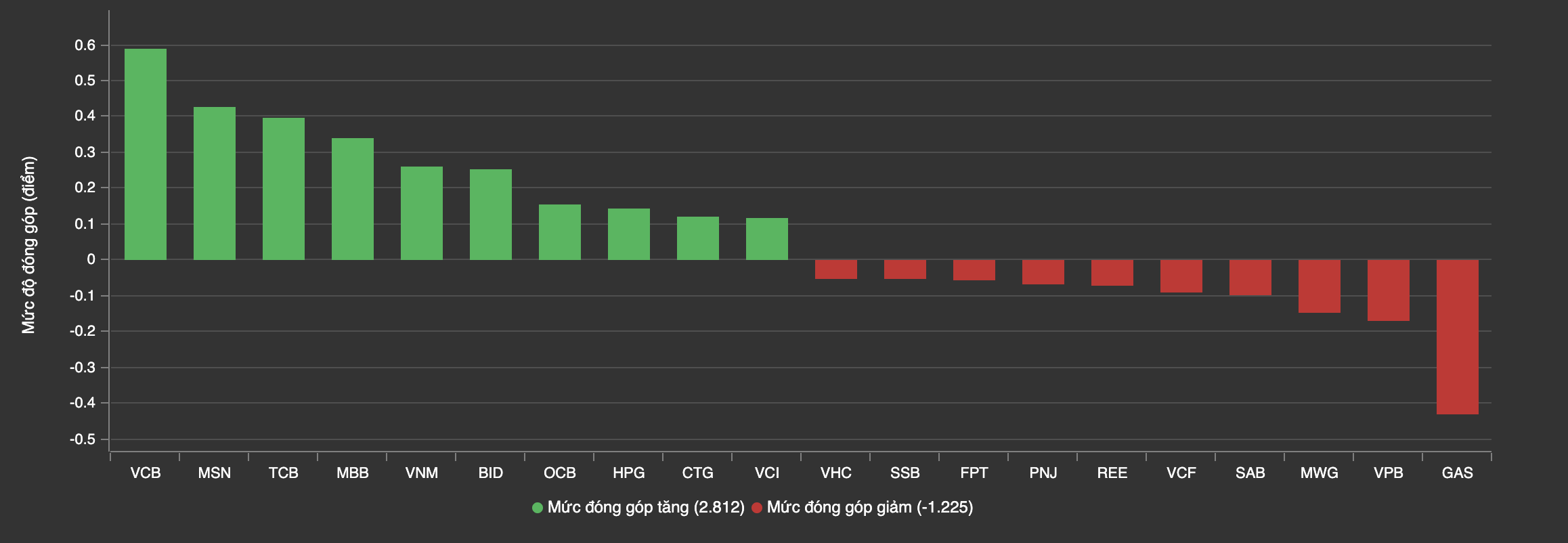Toggle the green legend item Mức đóng góp tăng
The width and height of the screenshot is (1568, 543).
coord(638,507)
